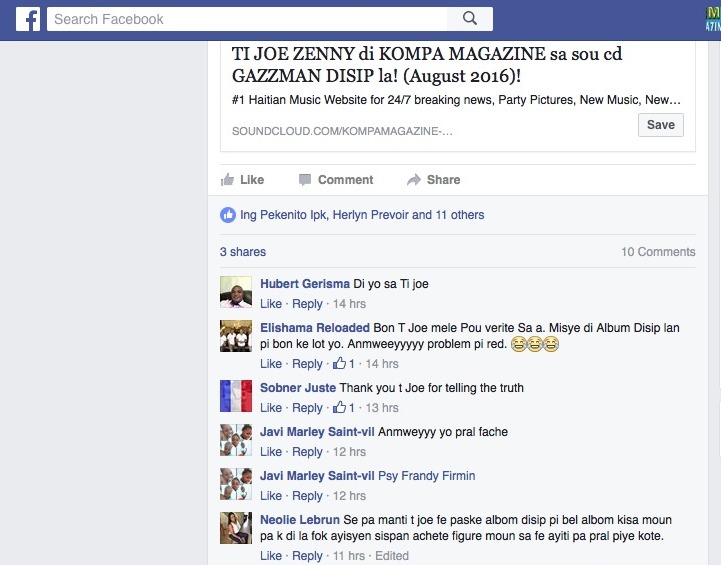Open Ing Pekenito Ipk's profile
721x565 pixels.
point(283,215)
